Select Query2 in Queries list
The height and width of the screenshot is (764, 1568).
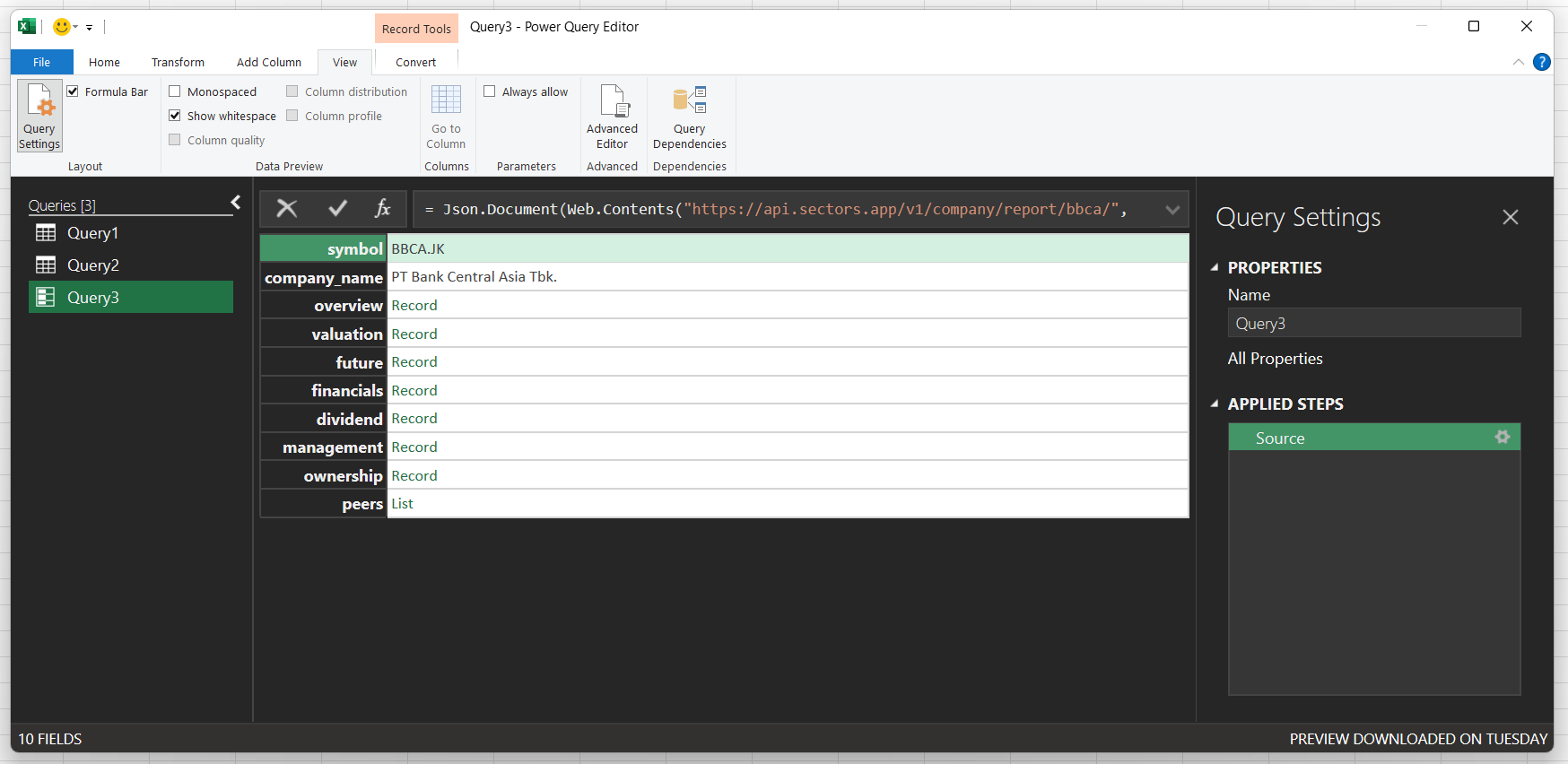131,265
